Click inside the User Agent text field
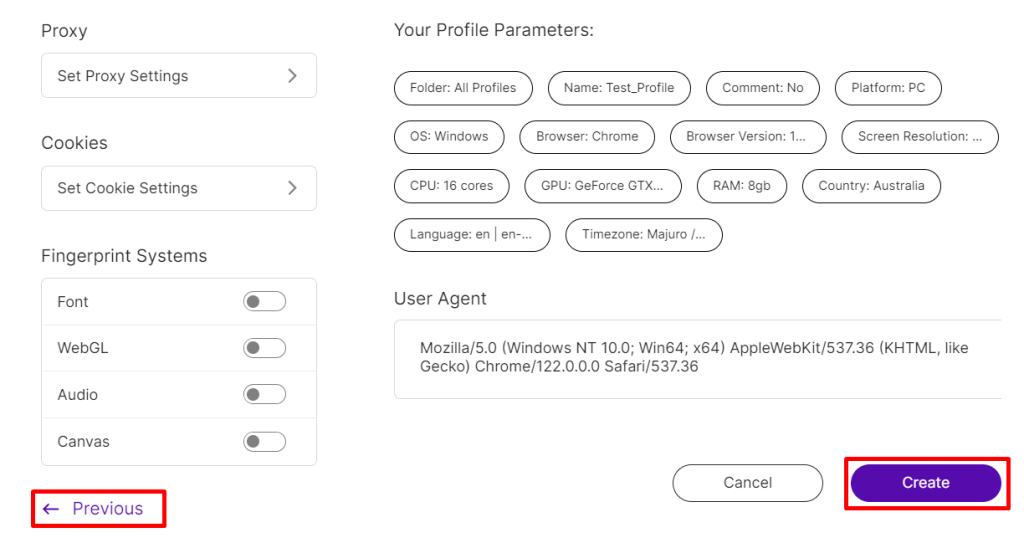 697,359
